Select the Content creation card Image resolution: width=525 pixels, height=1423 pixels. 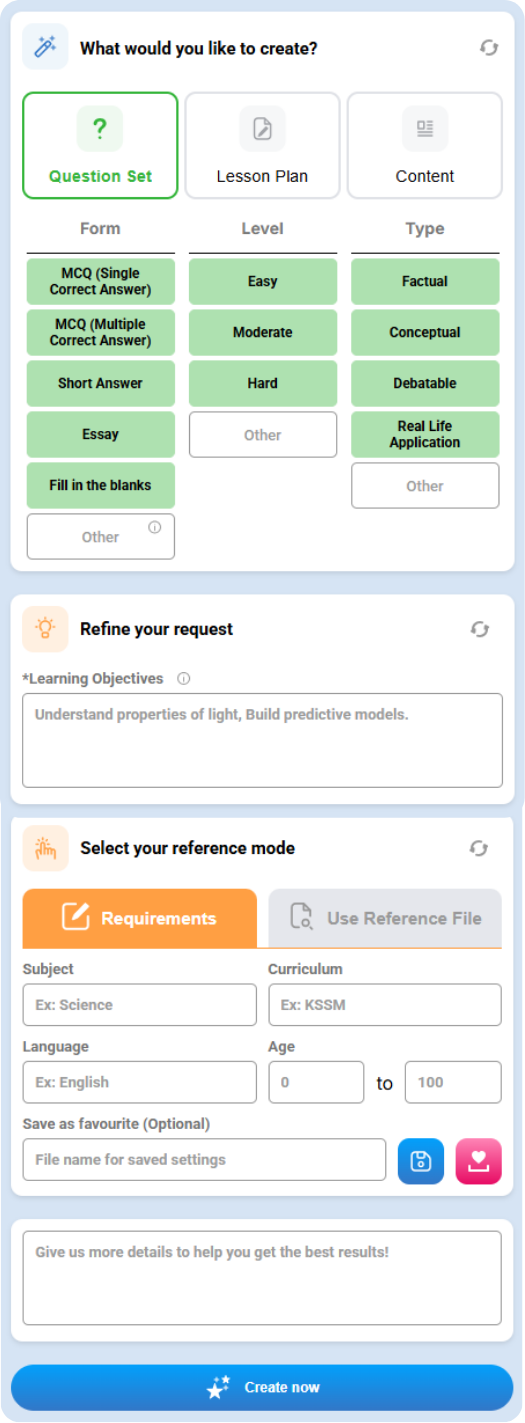pos(425,146)
